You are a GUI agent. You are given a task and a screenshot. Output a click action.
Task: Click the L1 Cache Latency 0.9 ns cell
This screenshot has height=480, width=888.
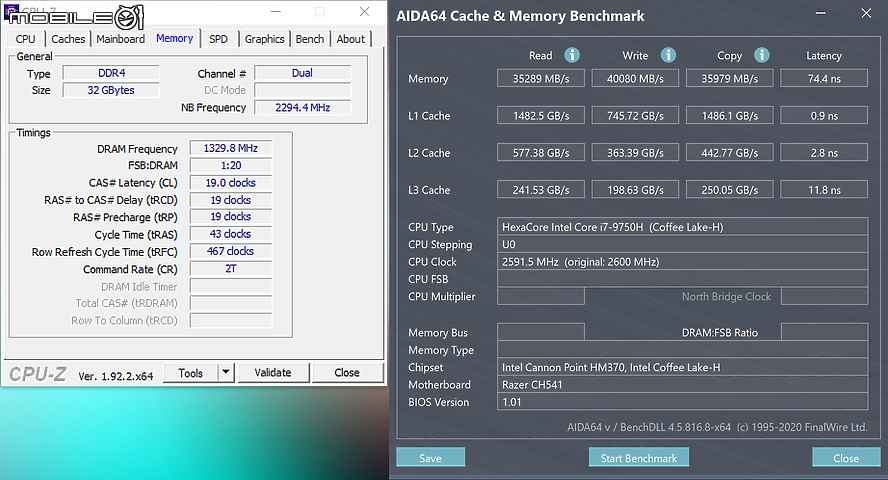point(824,115)
